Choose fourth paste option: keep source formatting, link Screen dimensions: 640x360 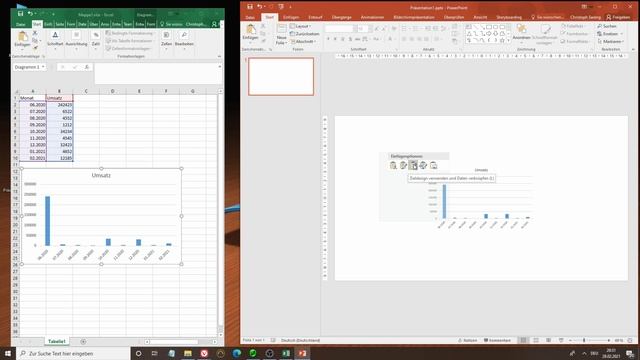tap(423, 165)
